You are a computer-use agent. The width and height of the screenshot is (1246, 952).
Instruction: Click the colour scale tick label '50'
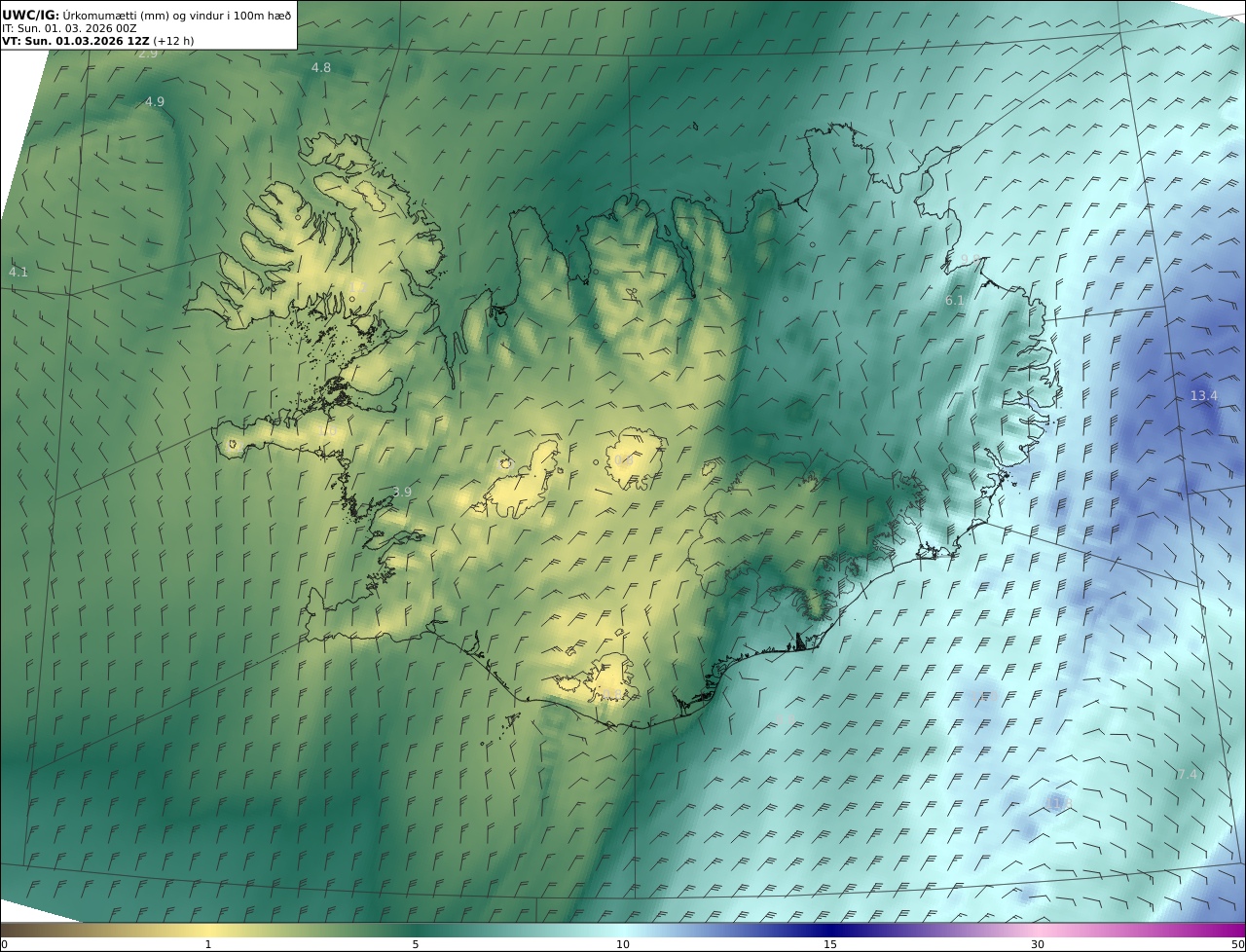[x=1238, y=944]
